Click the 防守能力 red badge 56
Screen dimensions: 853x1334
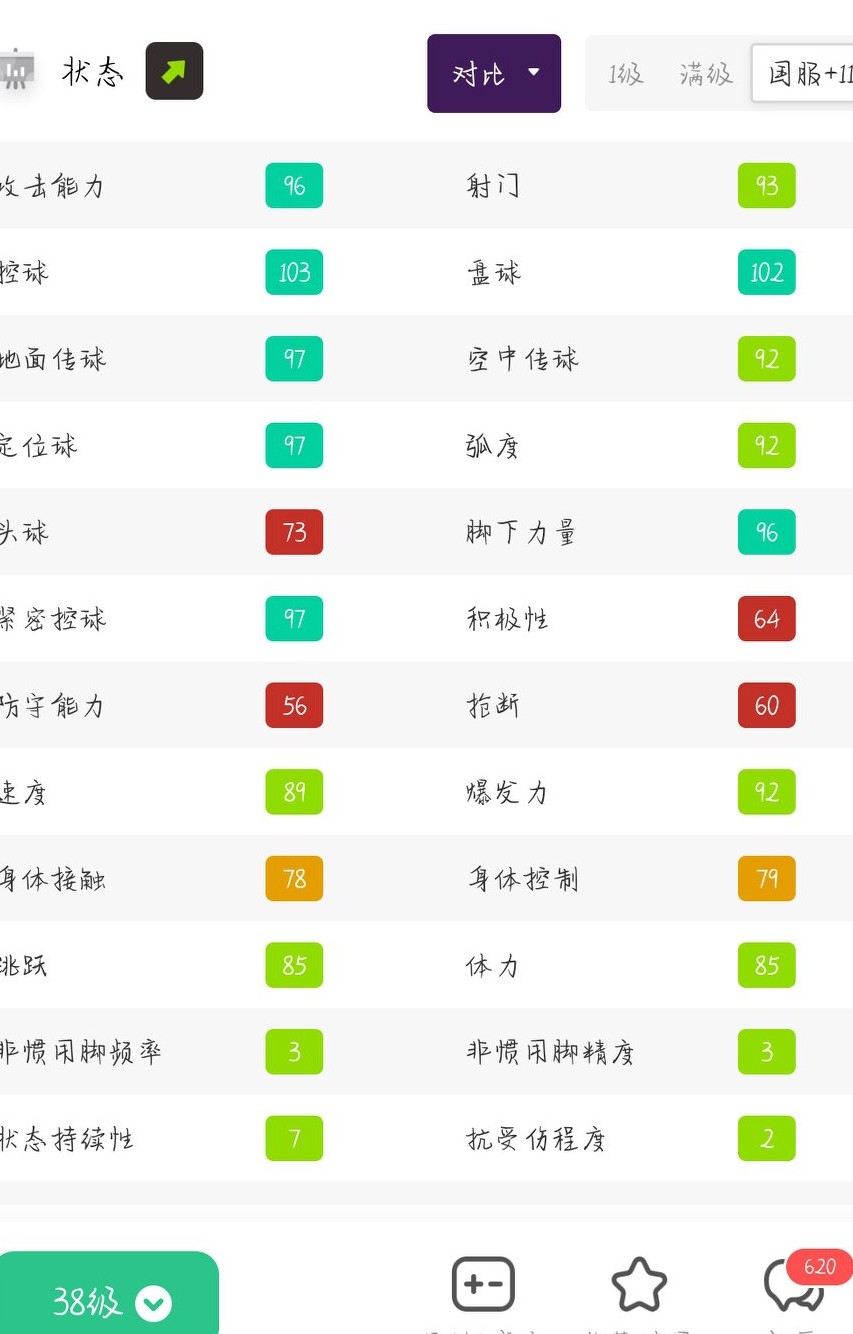point(294,705)
